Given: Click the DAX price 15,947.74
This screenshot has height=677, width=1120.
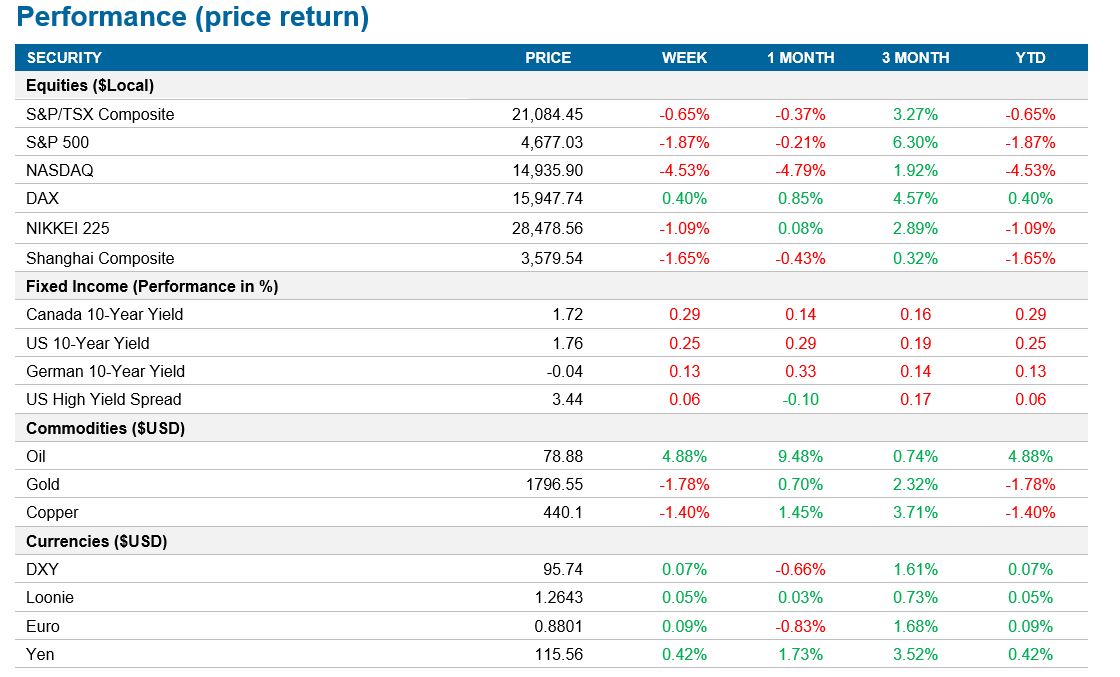Looking at the screenshot, I should 547,198.
